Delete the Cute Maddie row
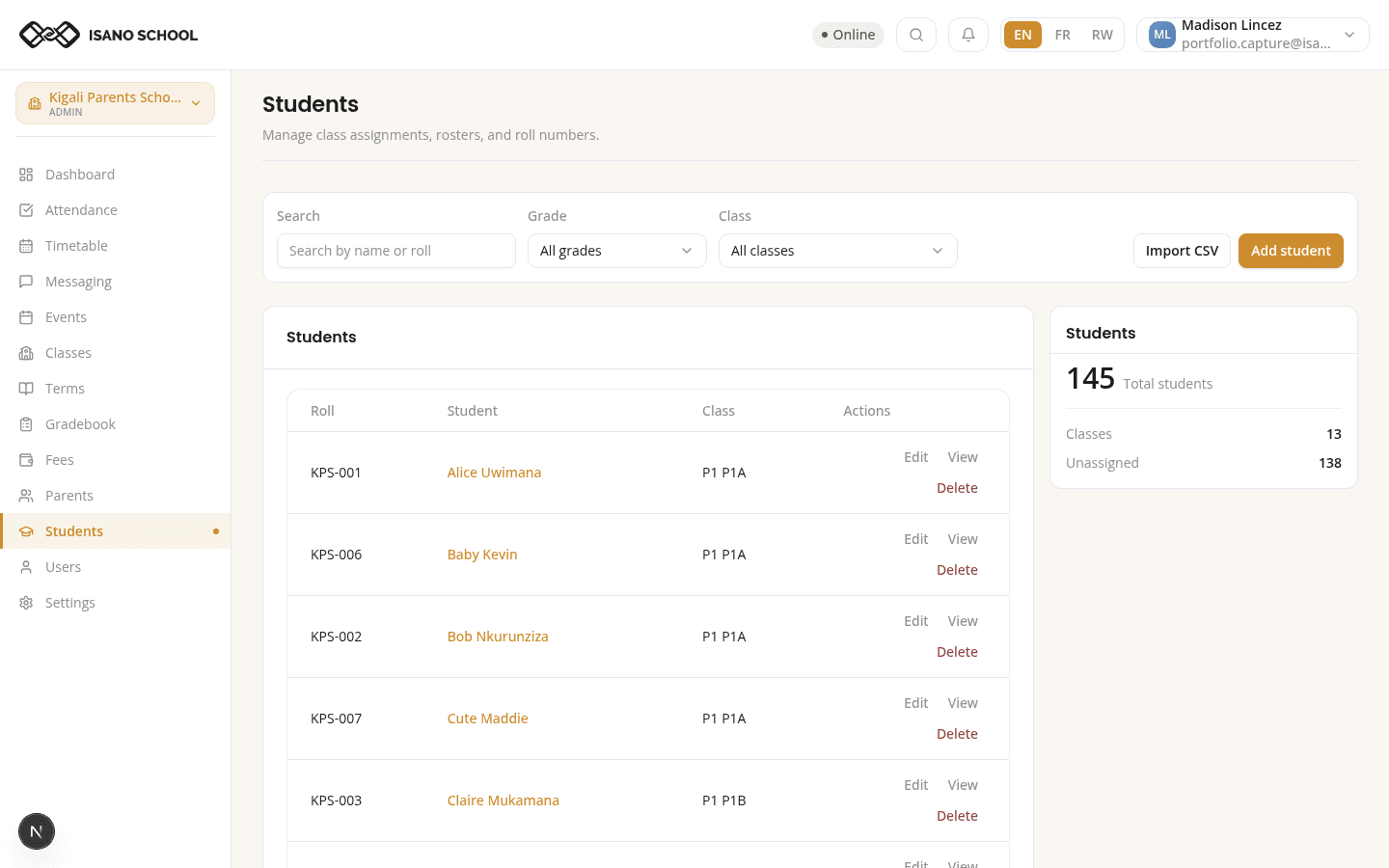1389x868 pixels. coord(957,734)
